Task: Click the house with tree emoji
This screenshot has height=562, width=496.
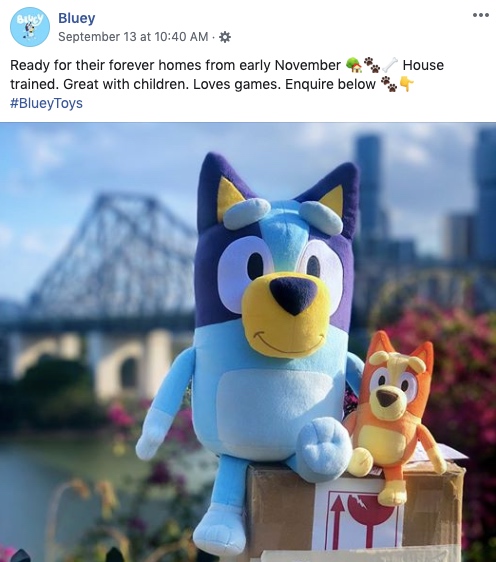Action: (354, 65)
